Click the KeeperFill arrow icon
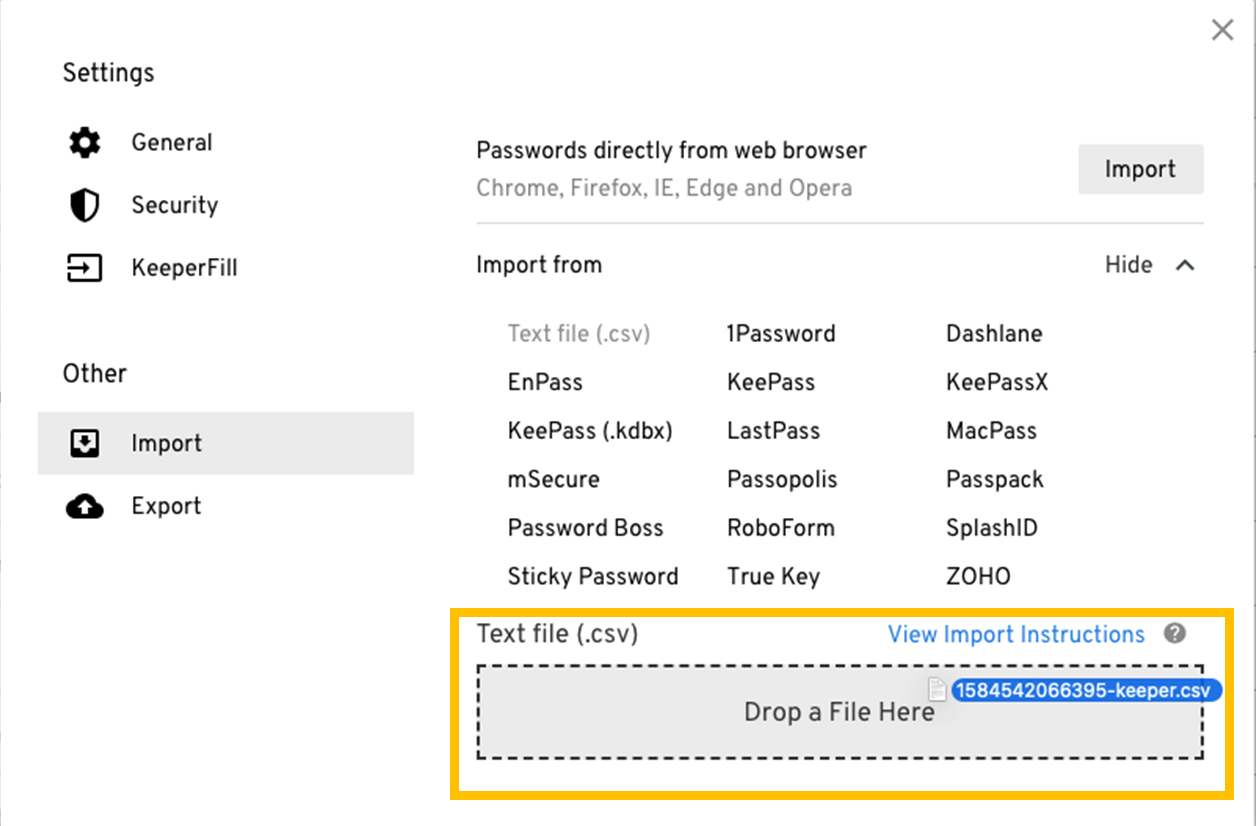The image size is (1256, 826). tap(85, 268)
